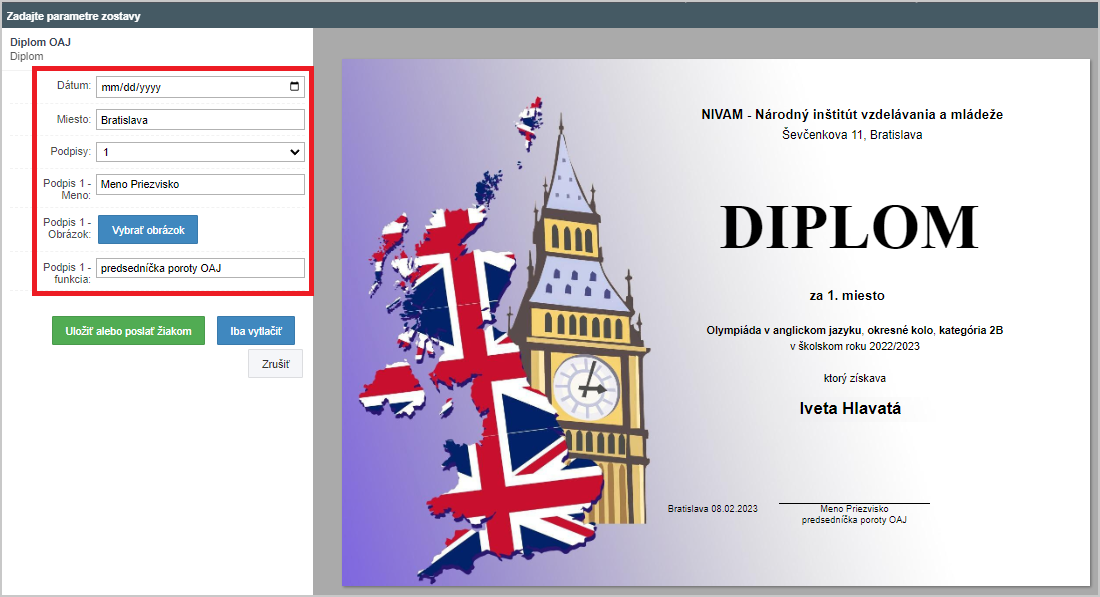The width and height of the screenshot is (1100, 597).
Task: Click the Dátum date input field
Action: [x=200, y=87]
